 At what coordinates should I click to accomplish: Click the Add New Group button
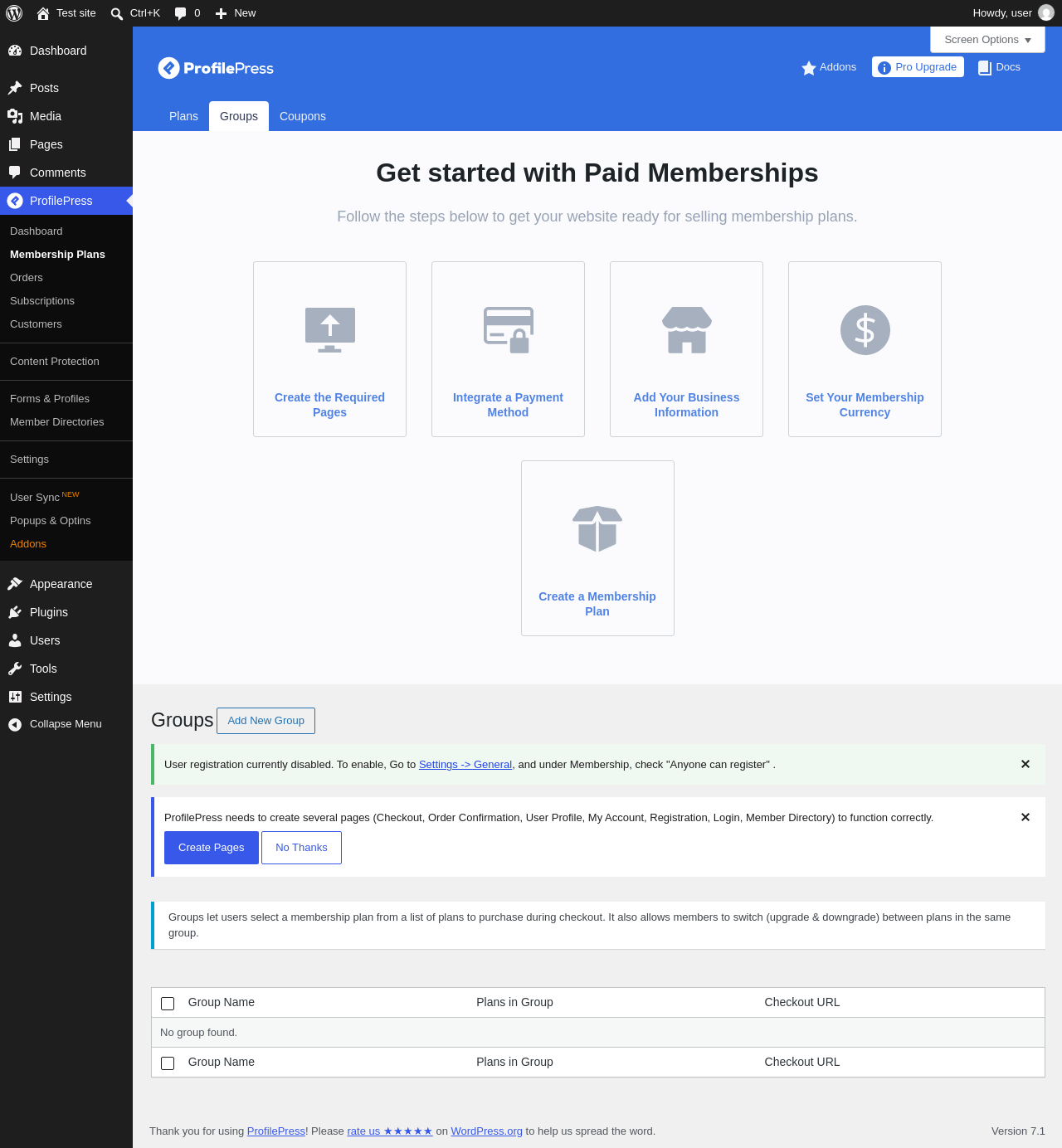click(x=265, y=721)
